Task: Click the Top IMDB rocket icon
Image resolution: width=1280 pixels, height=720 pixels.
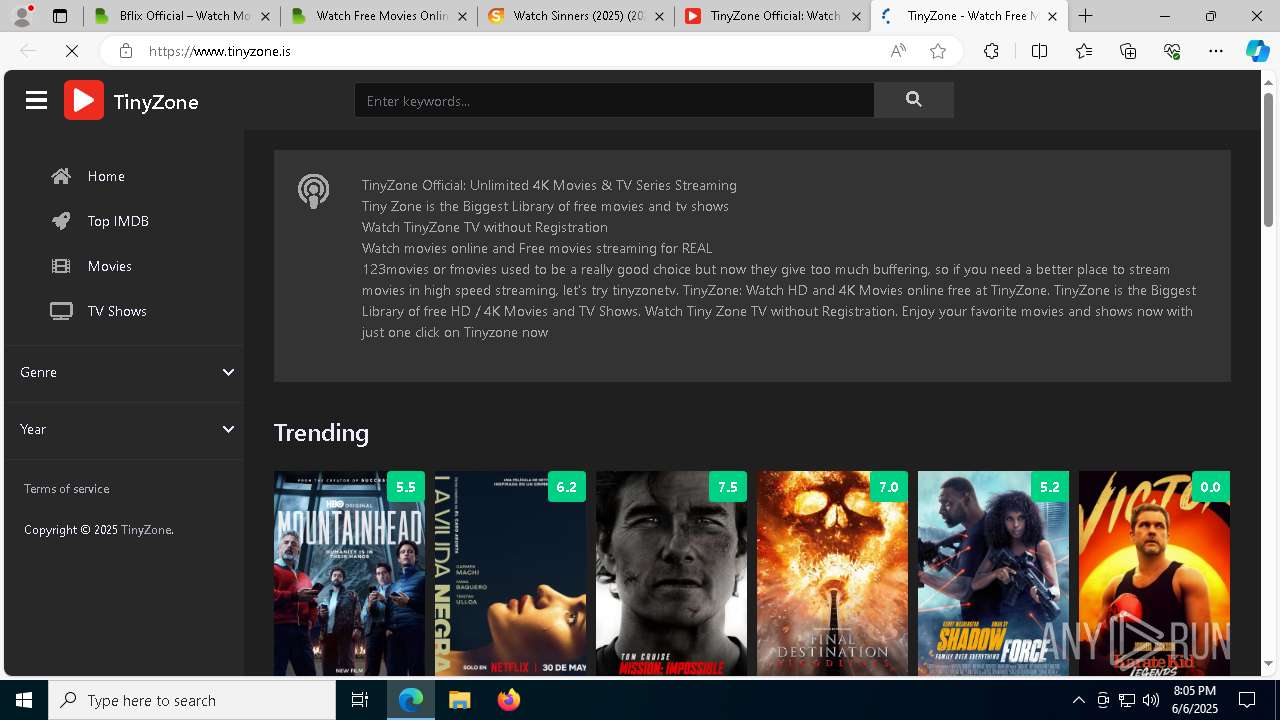Action: click(x=61, y=221)
